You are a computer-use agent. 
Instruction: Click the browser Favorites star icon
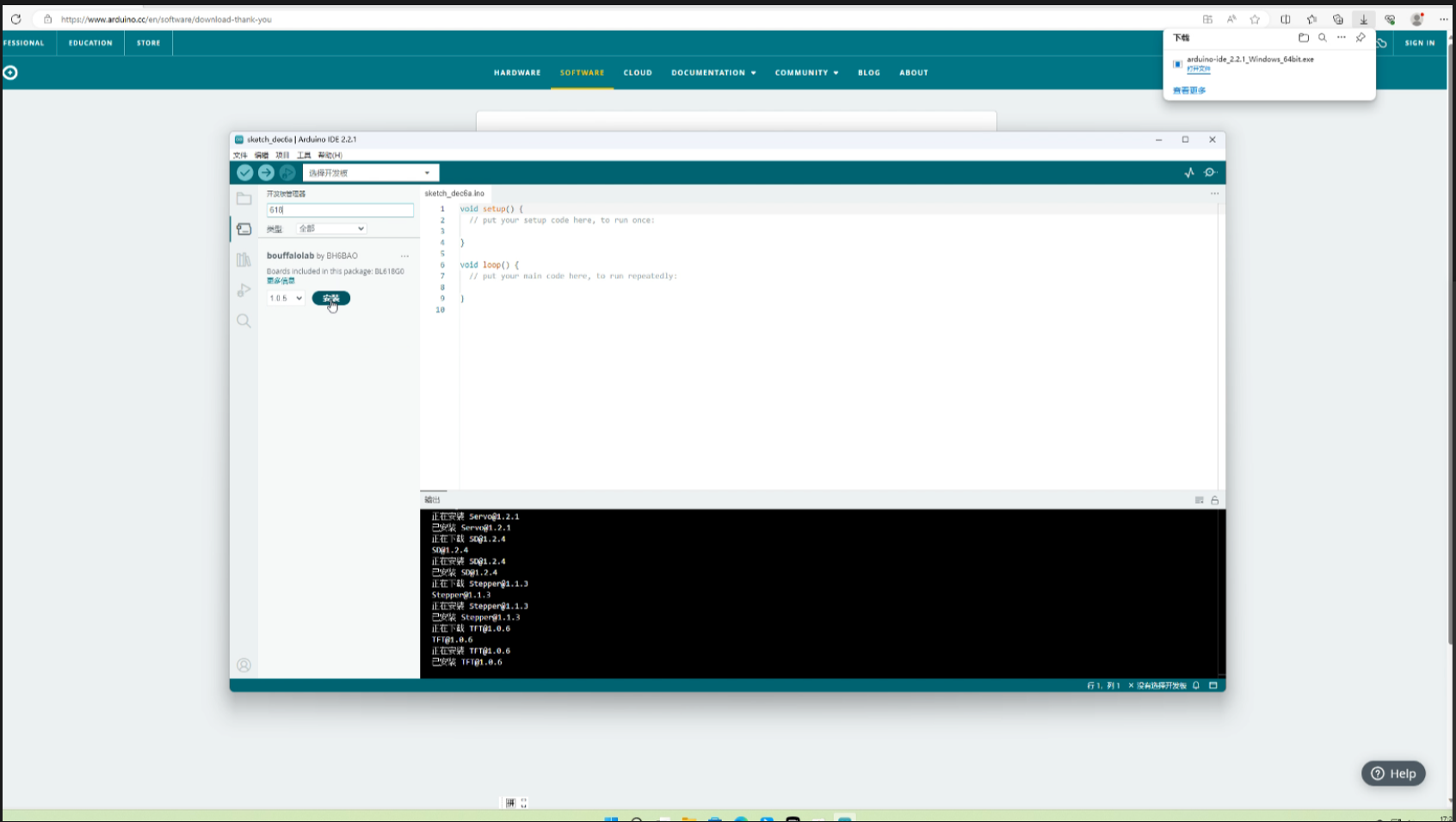coord(1255,19)
